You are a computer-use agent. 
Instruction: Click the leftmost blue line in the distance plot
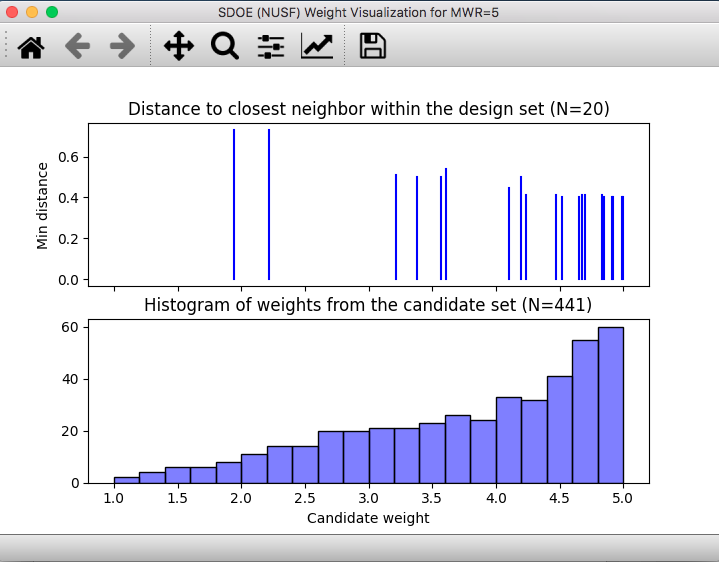tap(234, 205)
